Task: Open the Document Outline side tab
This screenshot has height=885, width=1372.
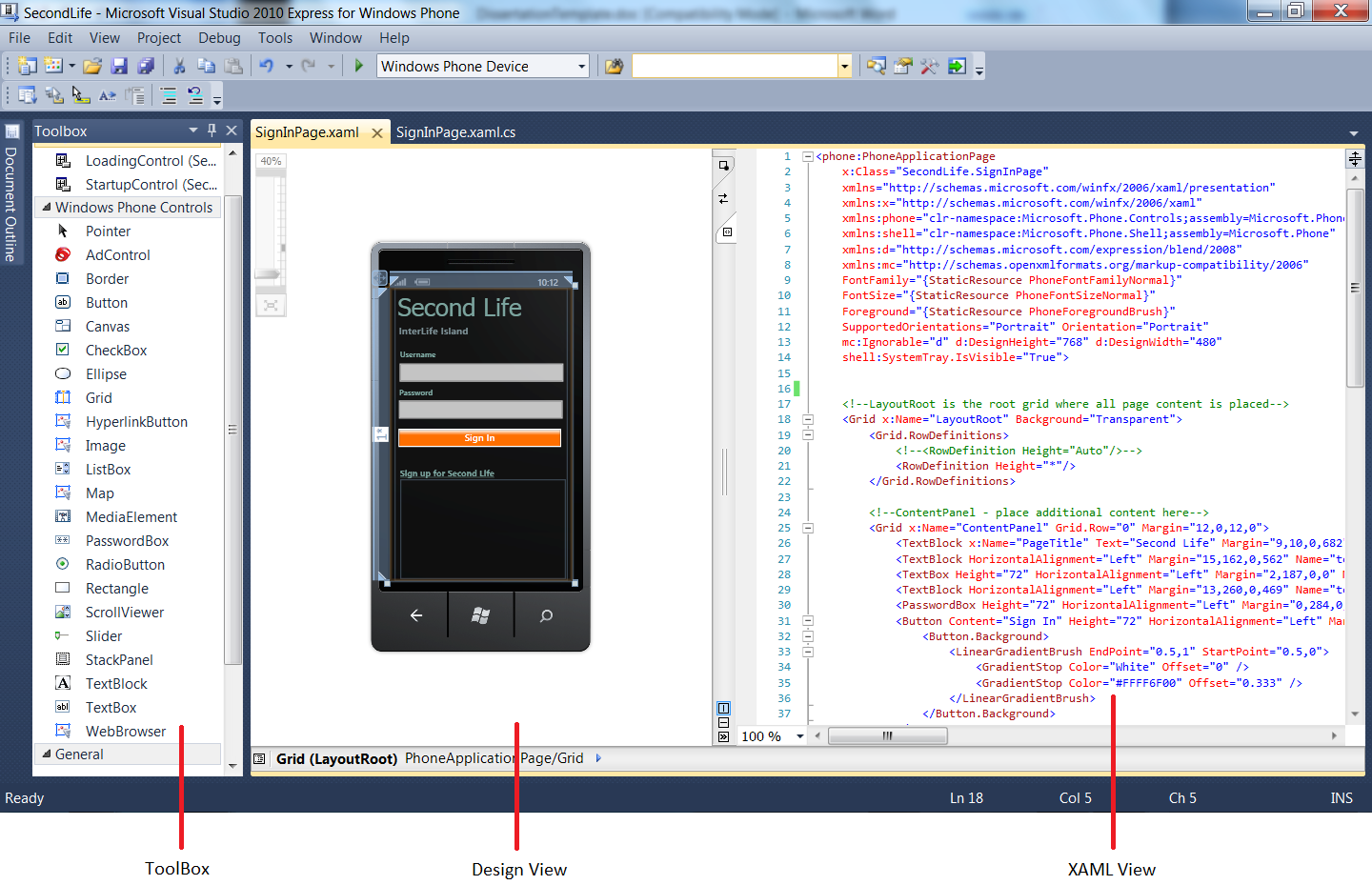Action: coord(11,195)
